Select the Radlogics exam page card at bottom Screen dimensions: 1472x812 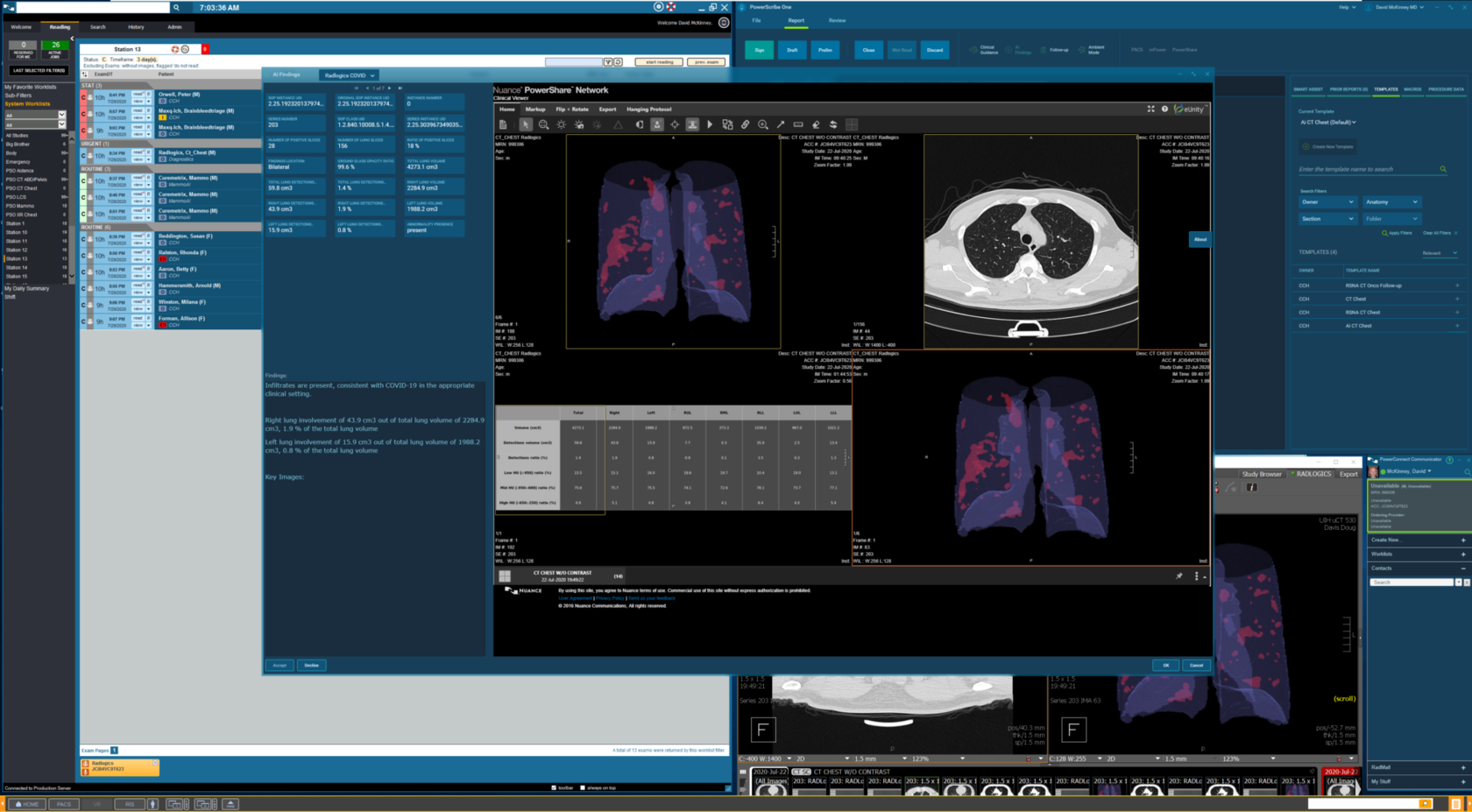120,767
